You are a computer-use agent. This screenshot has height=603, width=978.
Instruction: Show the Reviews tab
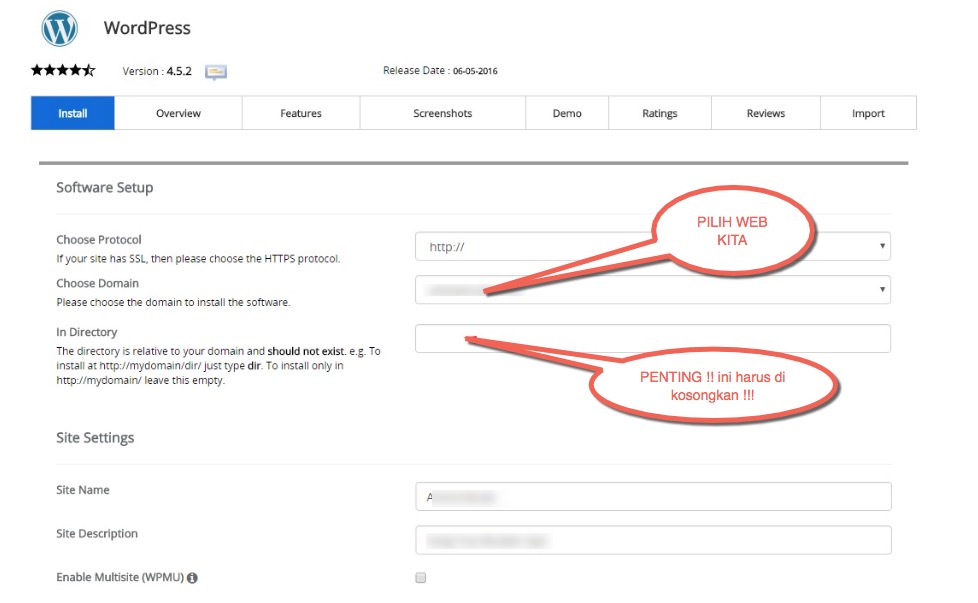click(x=766, y=113)
